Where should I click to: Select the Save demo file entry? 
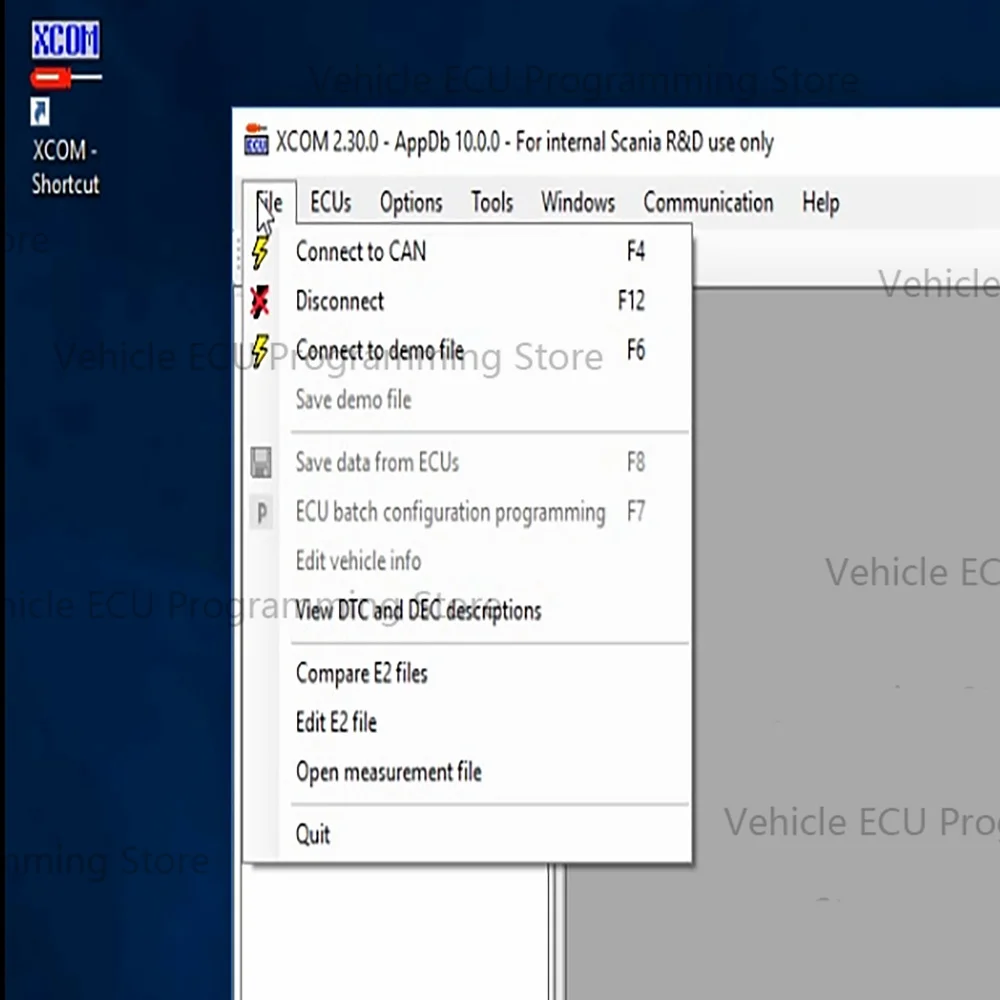pyautogui.click(x=467, y=400)
